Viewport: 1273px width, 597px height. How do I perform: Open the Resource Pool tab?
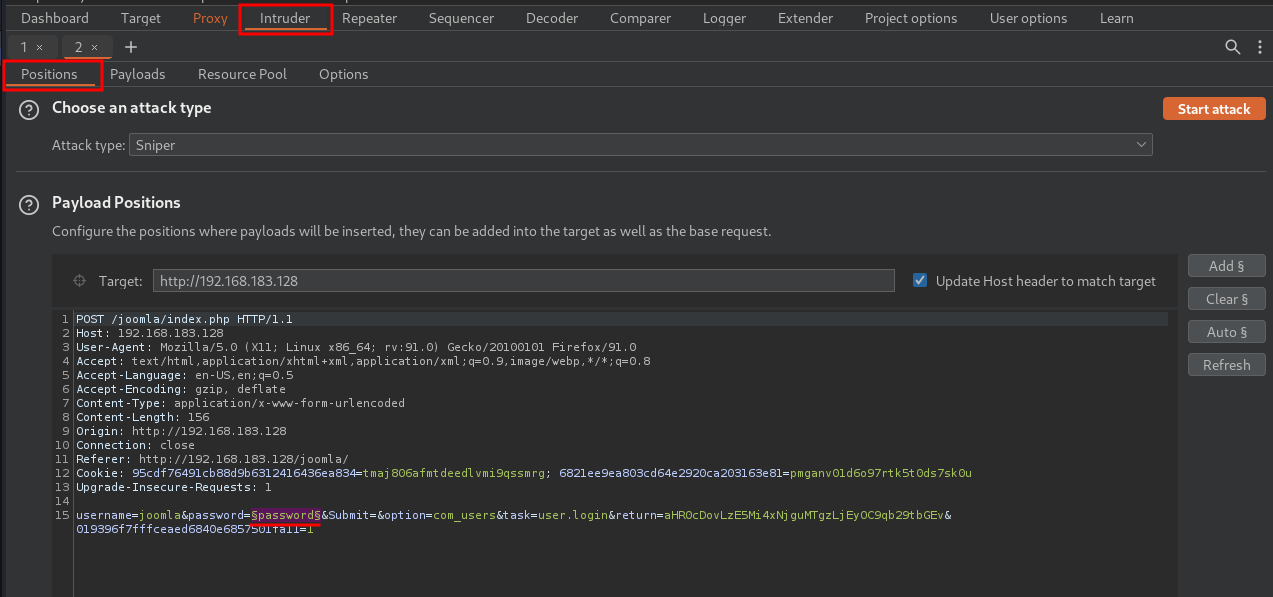[242, 74]
